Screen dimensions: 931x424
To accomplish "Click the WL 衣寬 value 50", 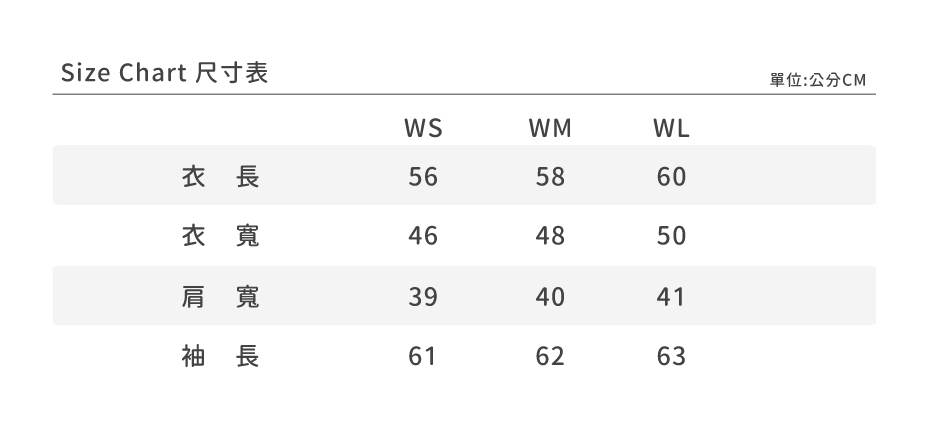I will coord(671,236).
